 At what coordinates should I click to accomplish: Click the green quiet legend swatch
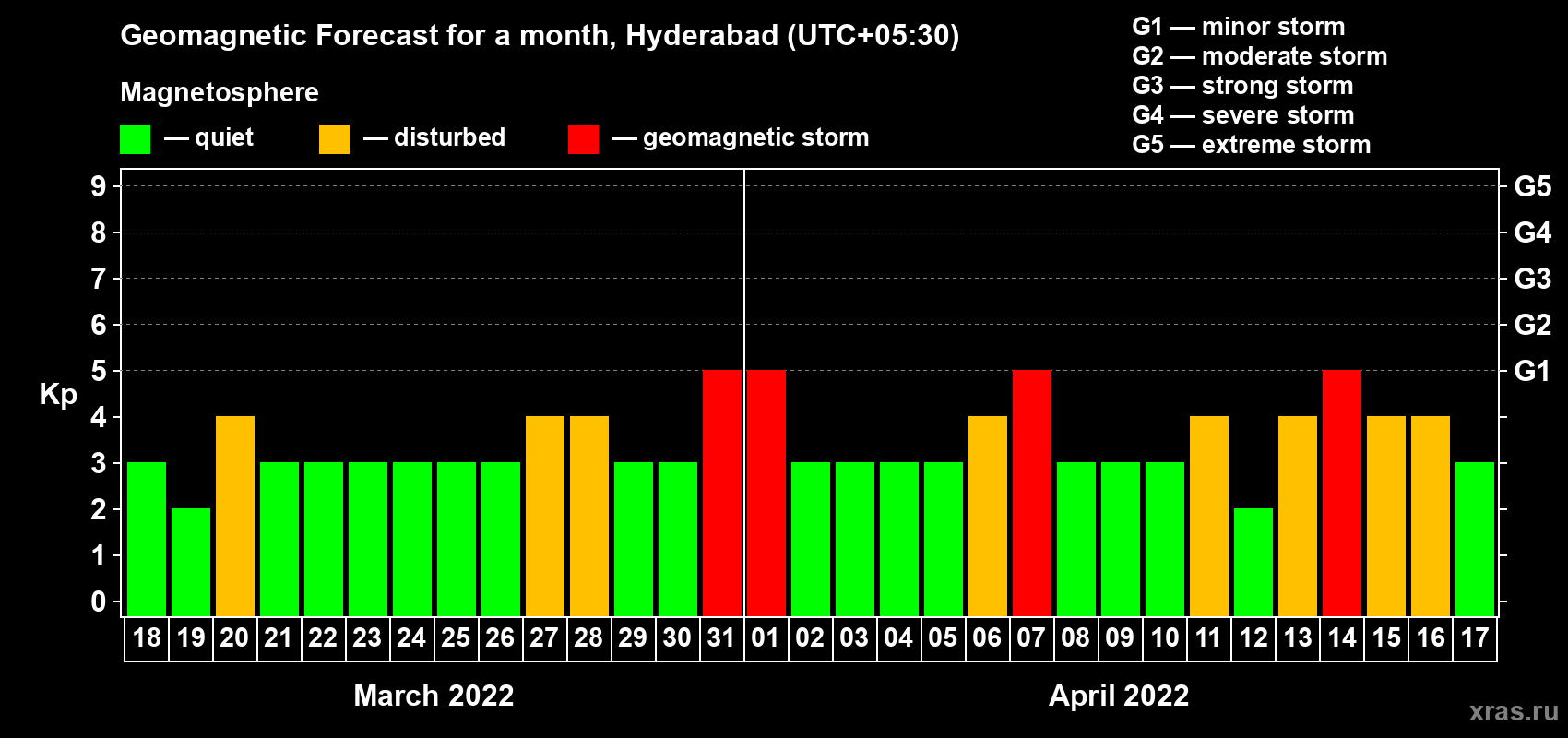click(x=136, y=139)
